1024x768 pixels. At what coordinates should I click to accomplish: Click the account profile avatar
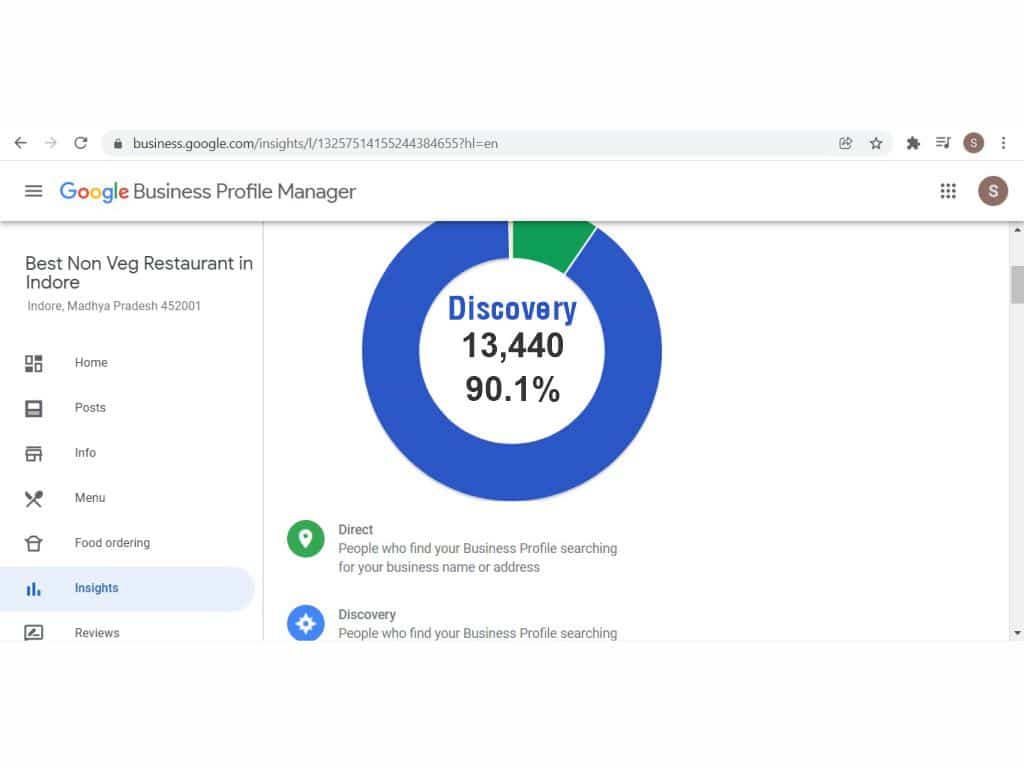(992, 191)
